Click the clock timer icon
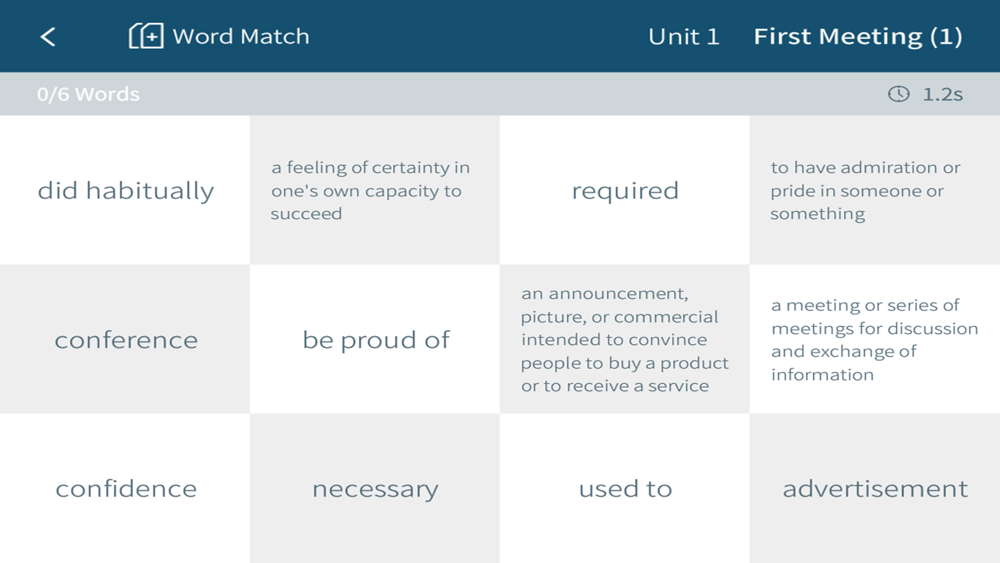 [x=899, y=94]
